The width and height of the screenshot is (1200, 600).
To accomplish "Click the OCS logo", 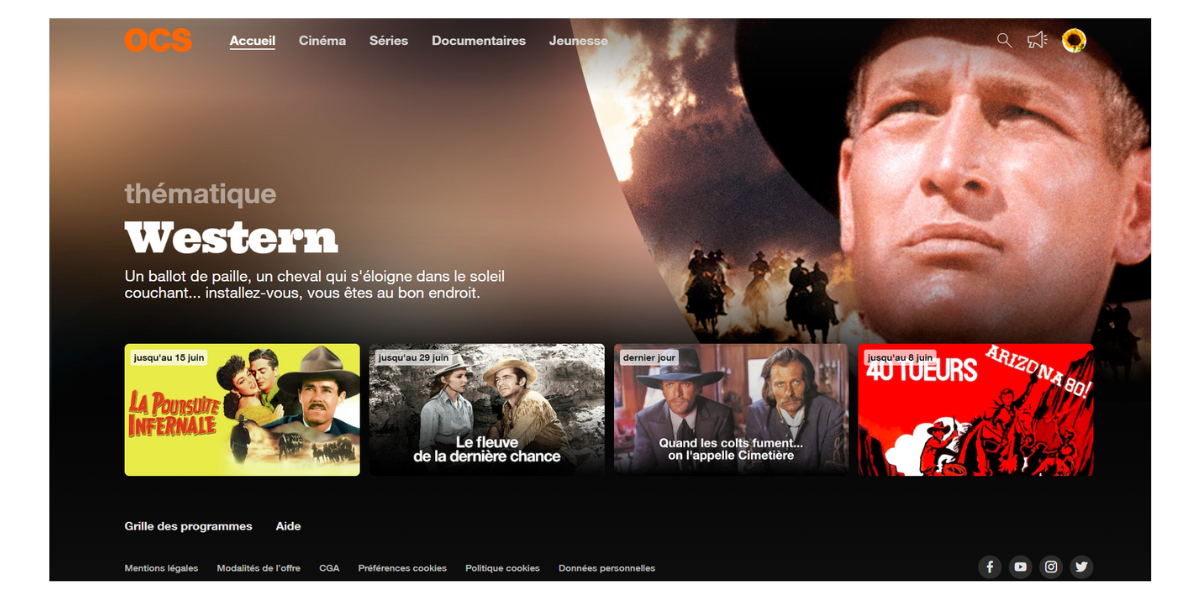I will coord(158,40).
